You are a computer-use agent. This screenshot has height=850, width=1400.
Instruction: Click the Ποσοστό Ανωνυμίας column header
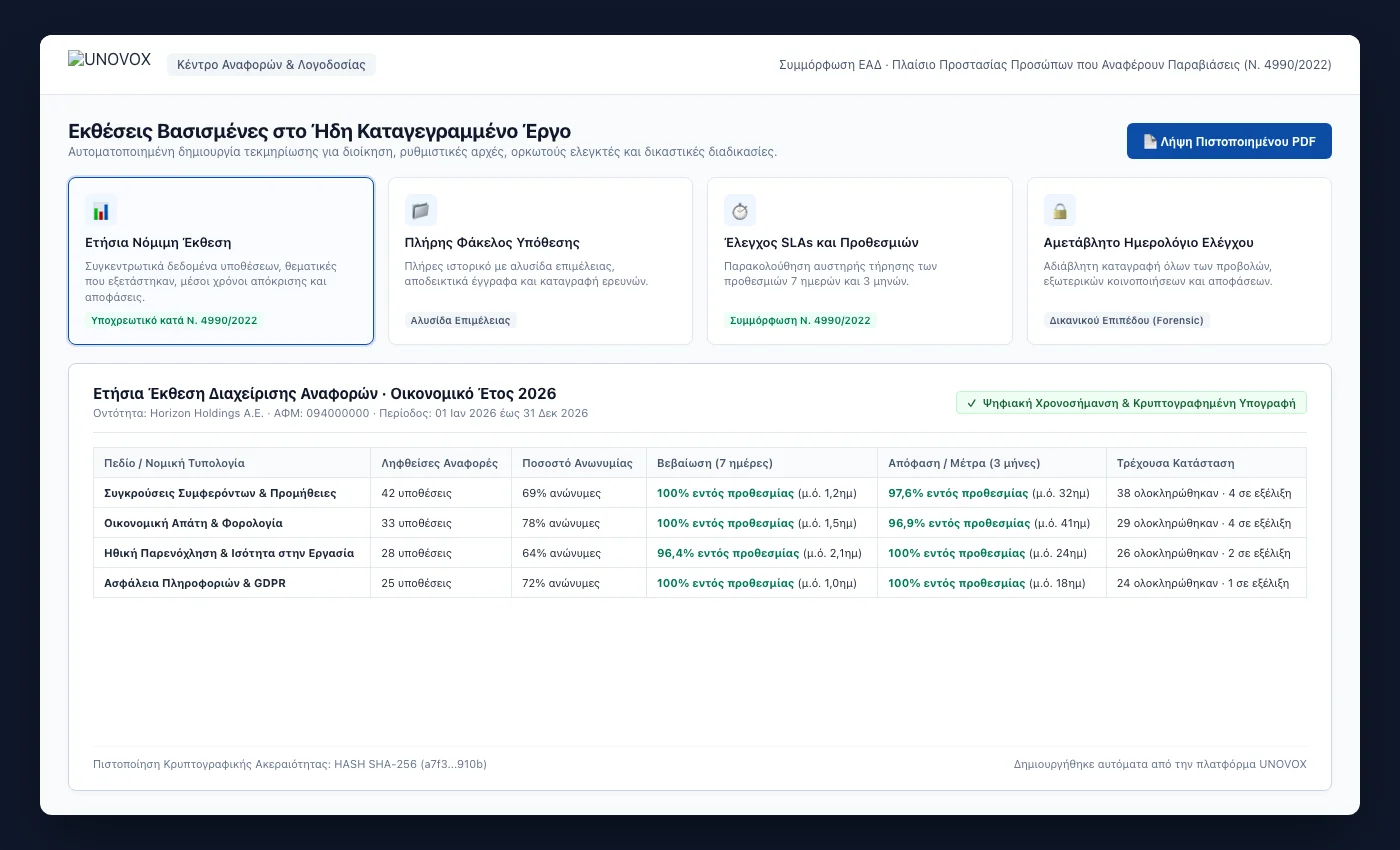(x=579, y=463)
